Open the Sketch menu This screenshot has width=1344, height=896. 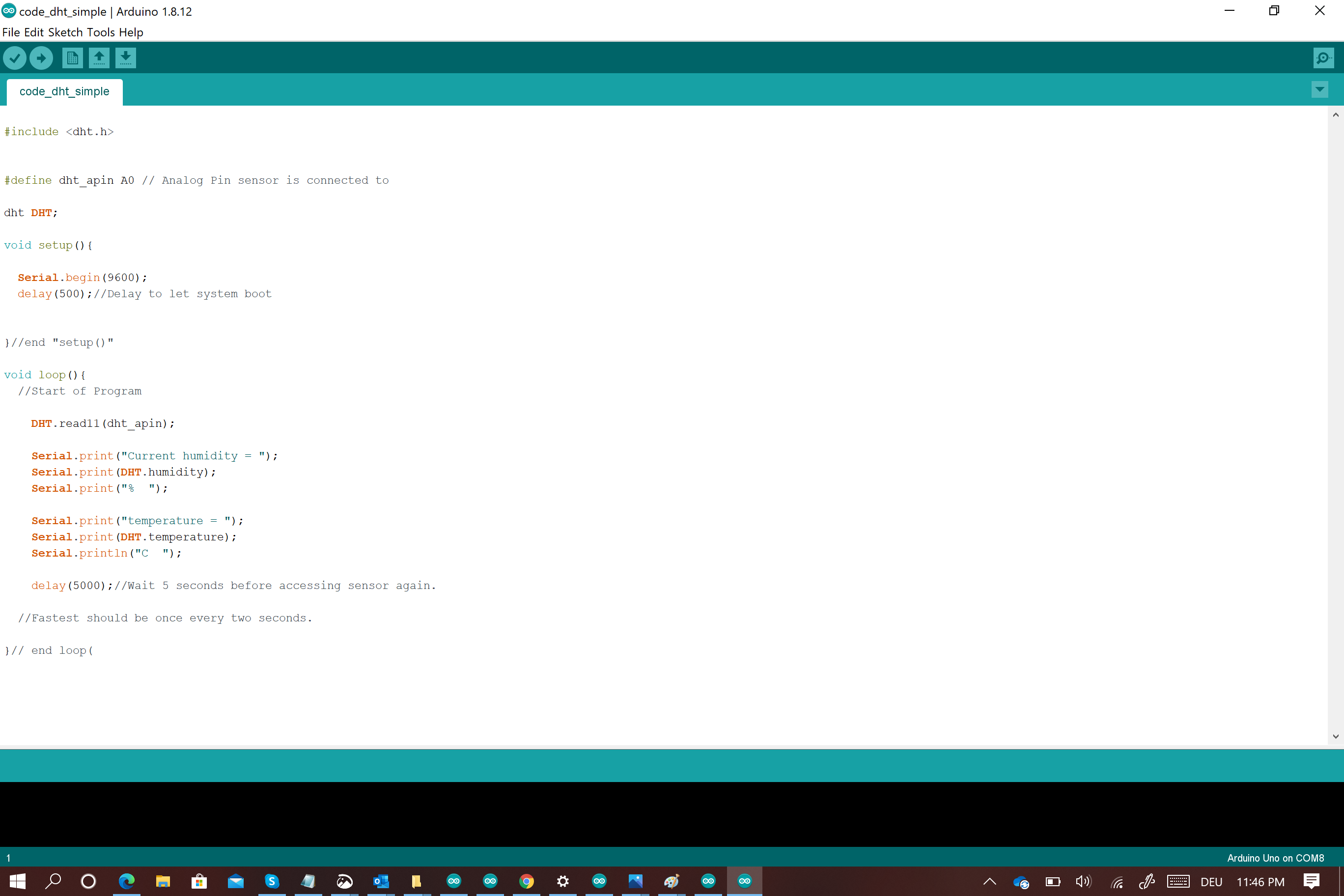tap(65, 32)
